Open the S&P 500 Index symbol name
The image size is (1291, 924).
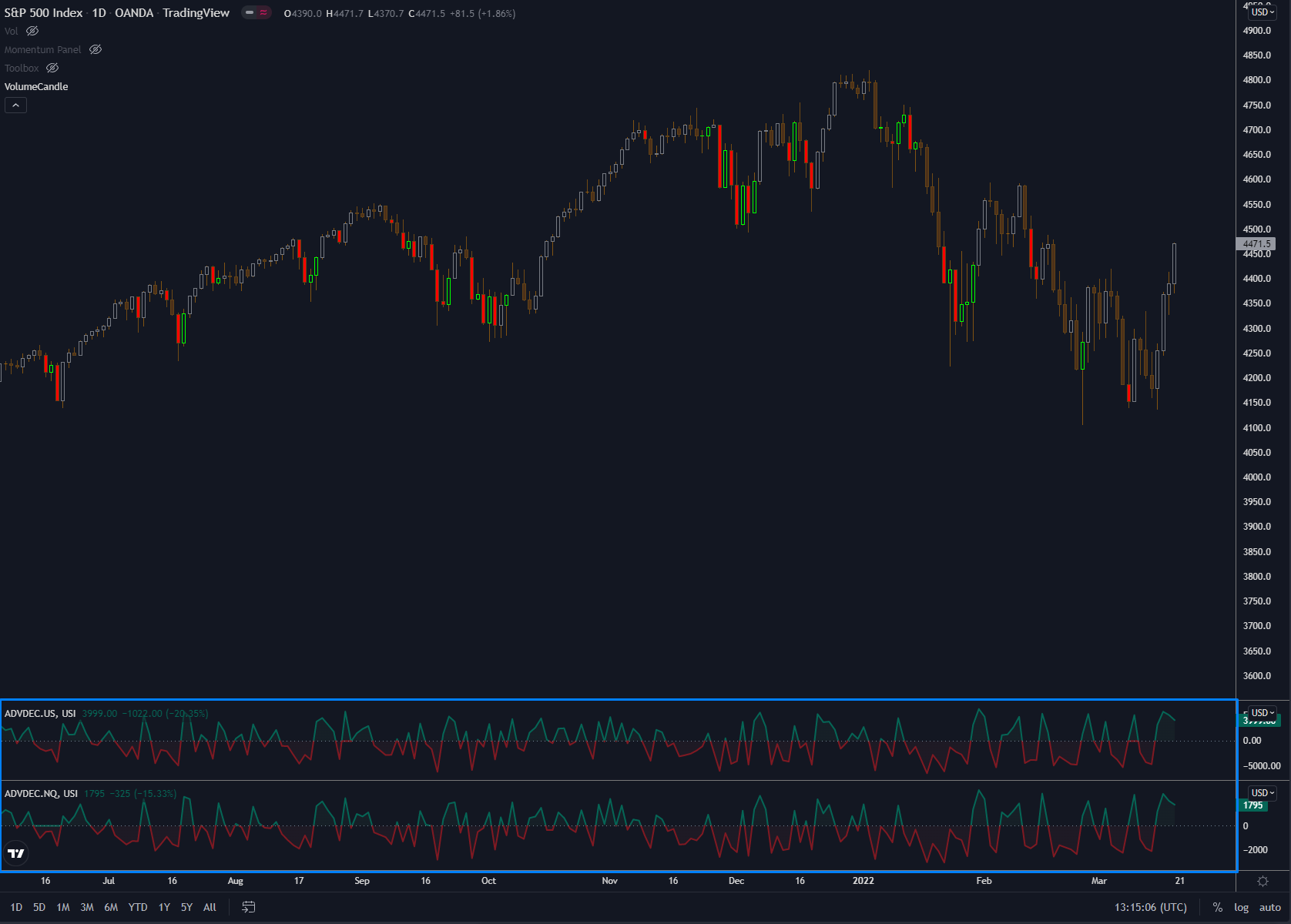click(44, 12)
